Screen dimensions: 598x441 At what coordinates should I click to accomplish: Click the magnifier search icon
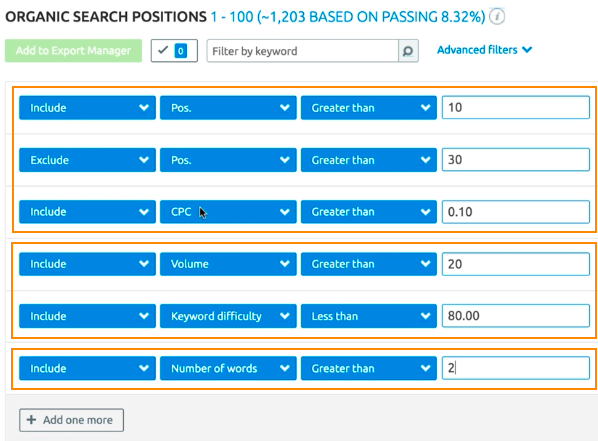(408, 51)
